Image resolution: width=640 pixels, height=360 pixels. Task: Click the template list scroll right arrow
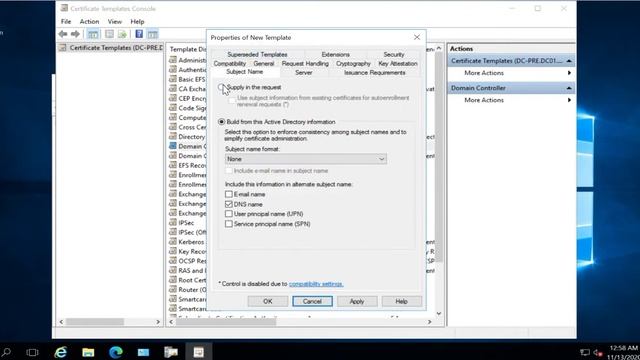pos(429,322)
